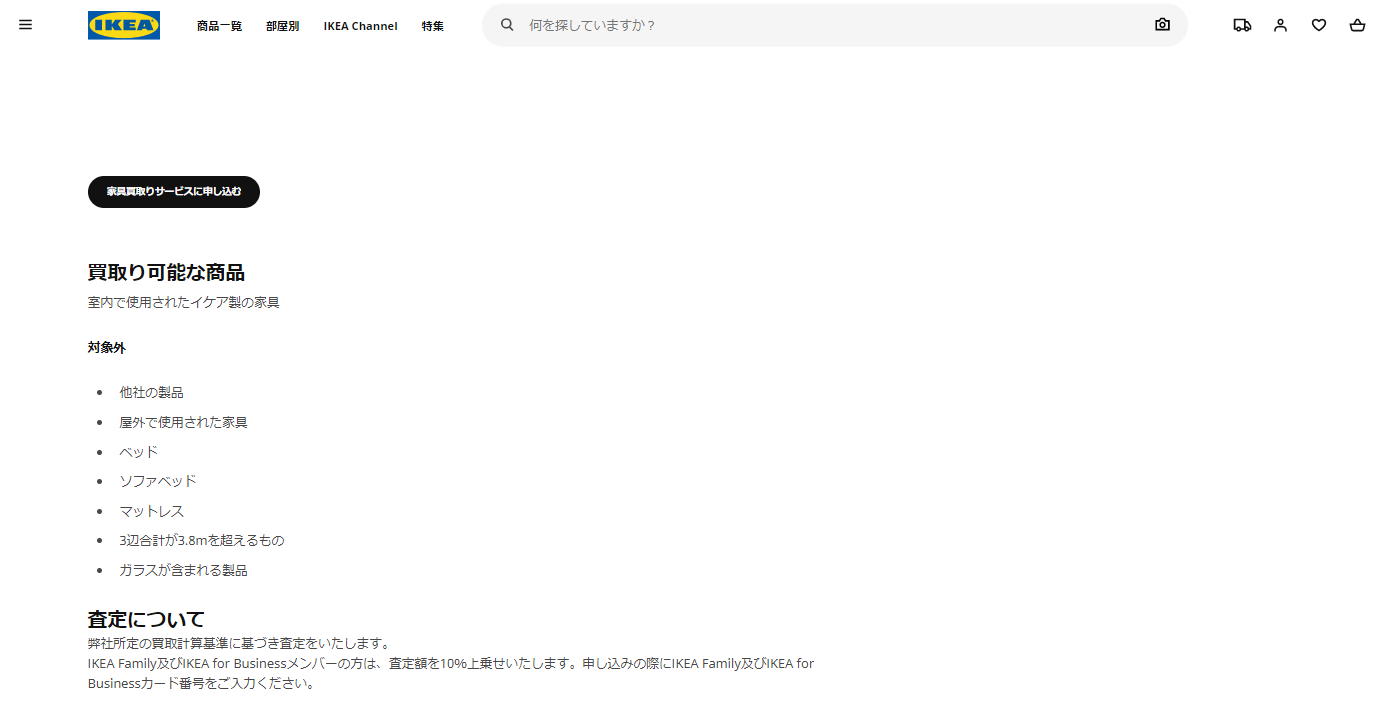Click the delivery truck icon
The image size is (1395, 706).
click(1242, 25)
